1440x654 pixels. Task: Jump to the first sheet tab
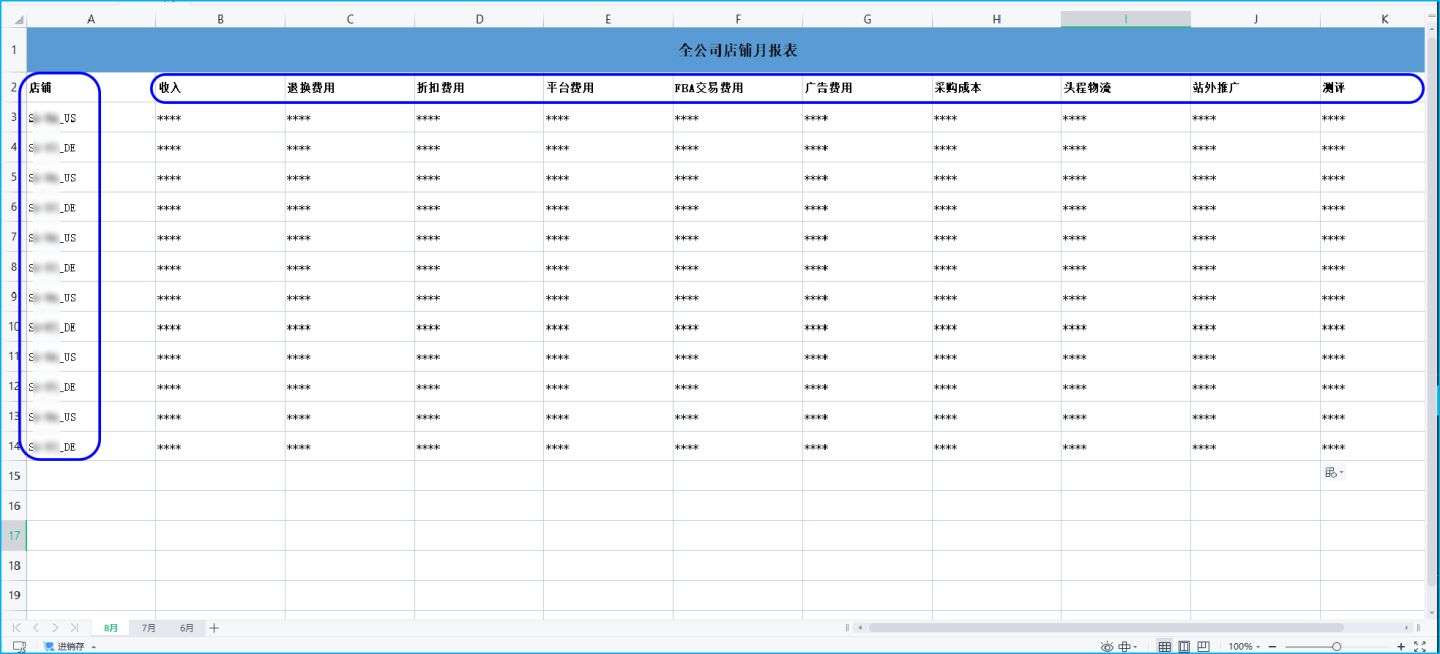click(x=16, y=627)
